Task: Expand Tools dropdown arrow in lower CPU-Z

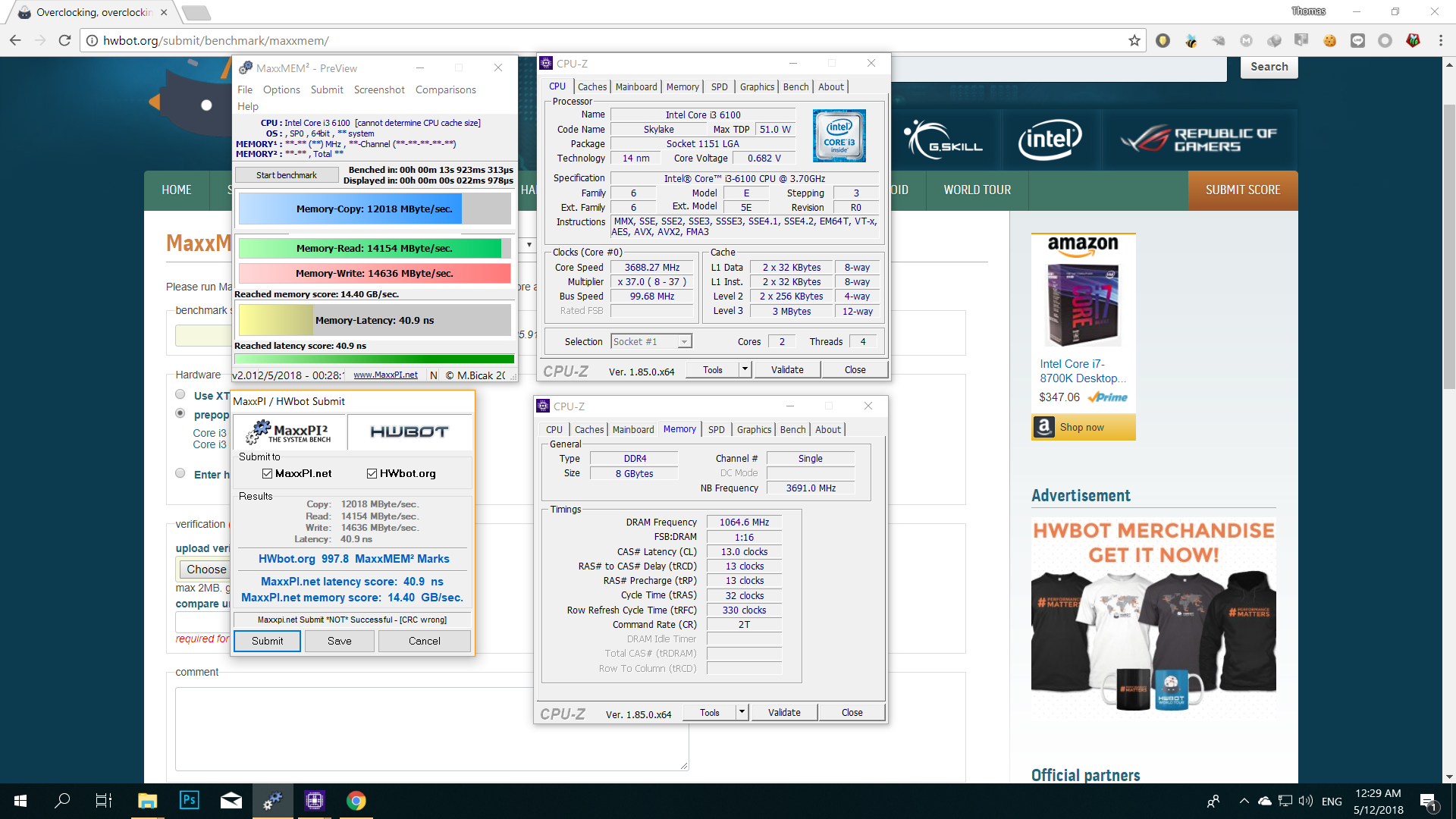Action: pyautogui.click(x=742, y=712)
